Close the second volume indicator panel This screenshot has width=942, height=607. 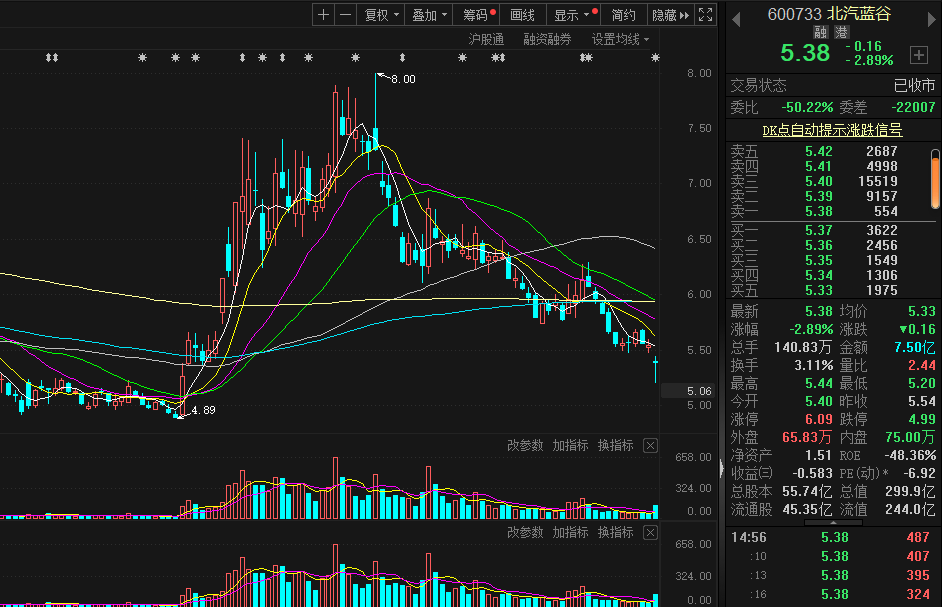650,532
